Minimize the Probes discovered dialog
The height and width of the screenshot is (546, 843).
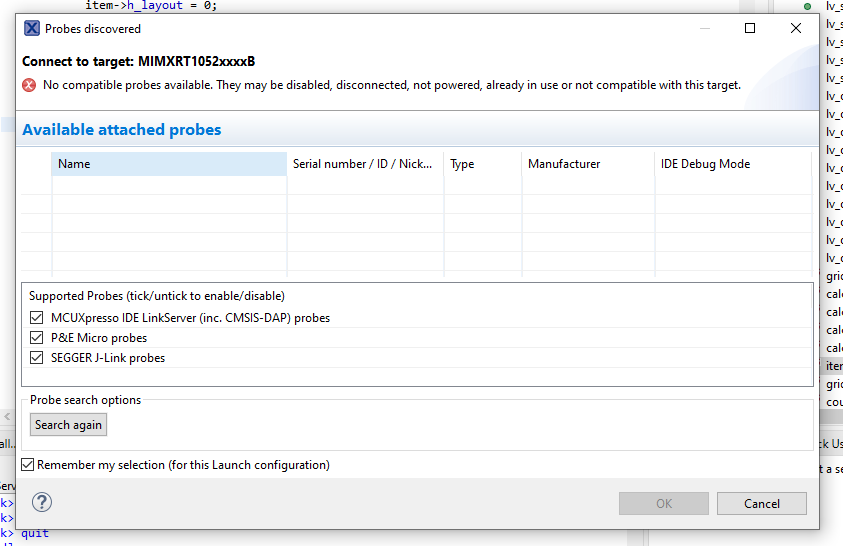704,29
